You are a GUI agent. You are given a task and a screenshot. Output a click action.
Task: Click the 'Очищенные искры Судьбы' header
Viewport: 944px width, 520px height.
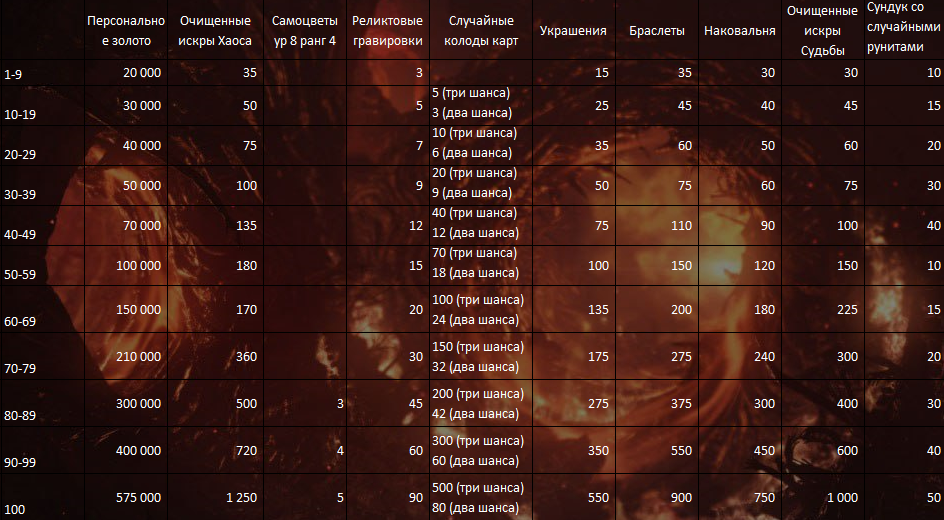822,31
